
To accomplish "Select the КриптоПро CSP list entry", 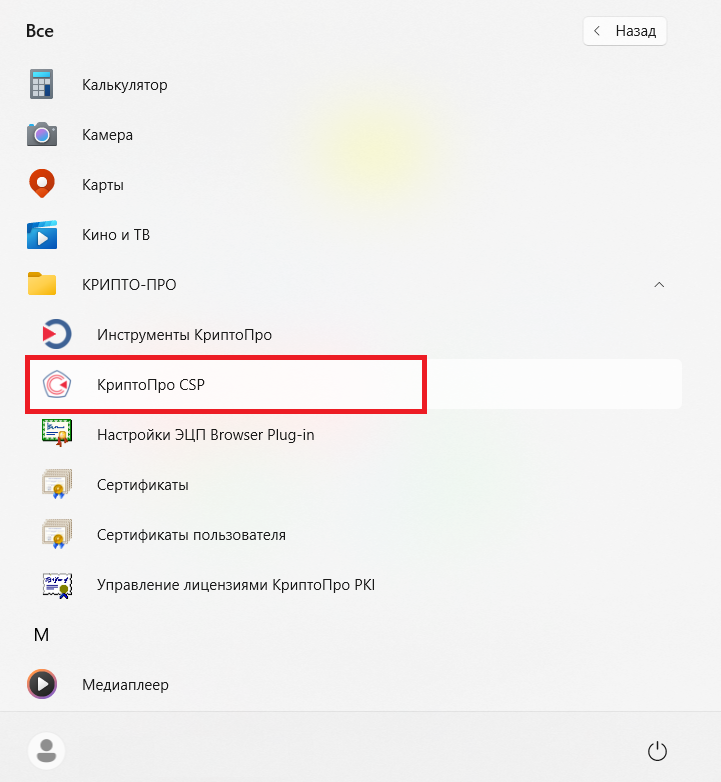I will pyautogui.click(x=354, y=384).
